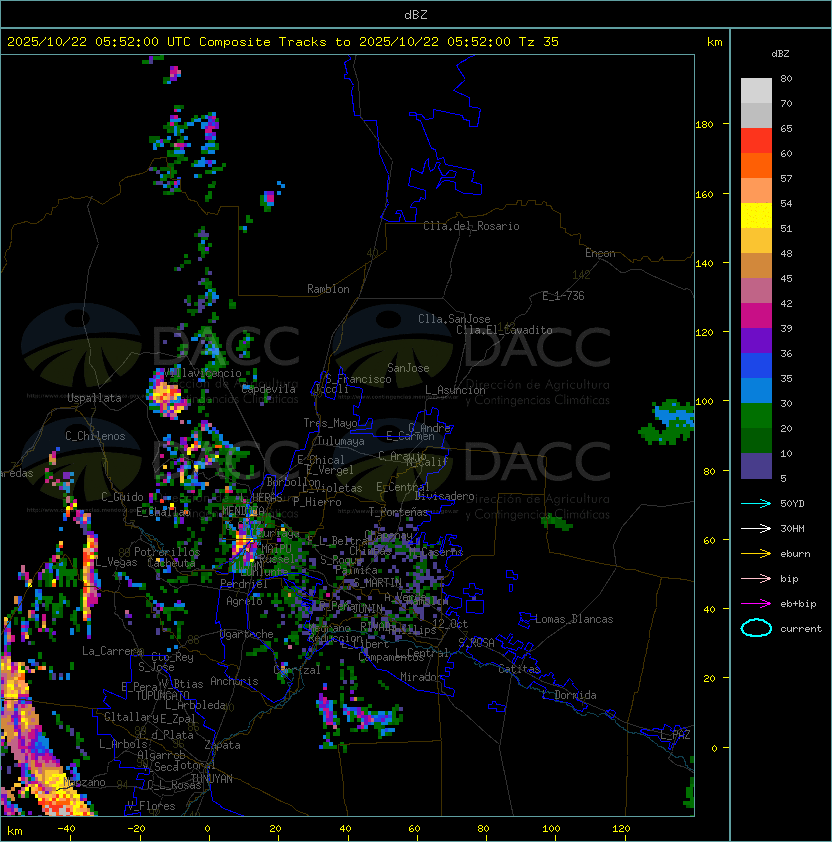The image size is (832, 842).
Task: Click the Lomas_Blancas map label
Action: click(574, 619)
